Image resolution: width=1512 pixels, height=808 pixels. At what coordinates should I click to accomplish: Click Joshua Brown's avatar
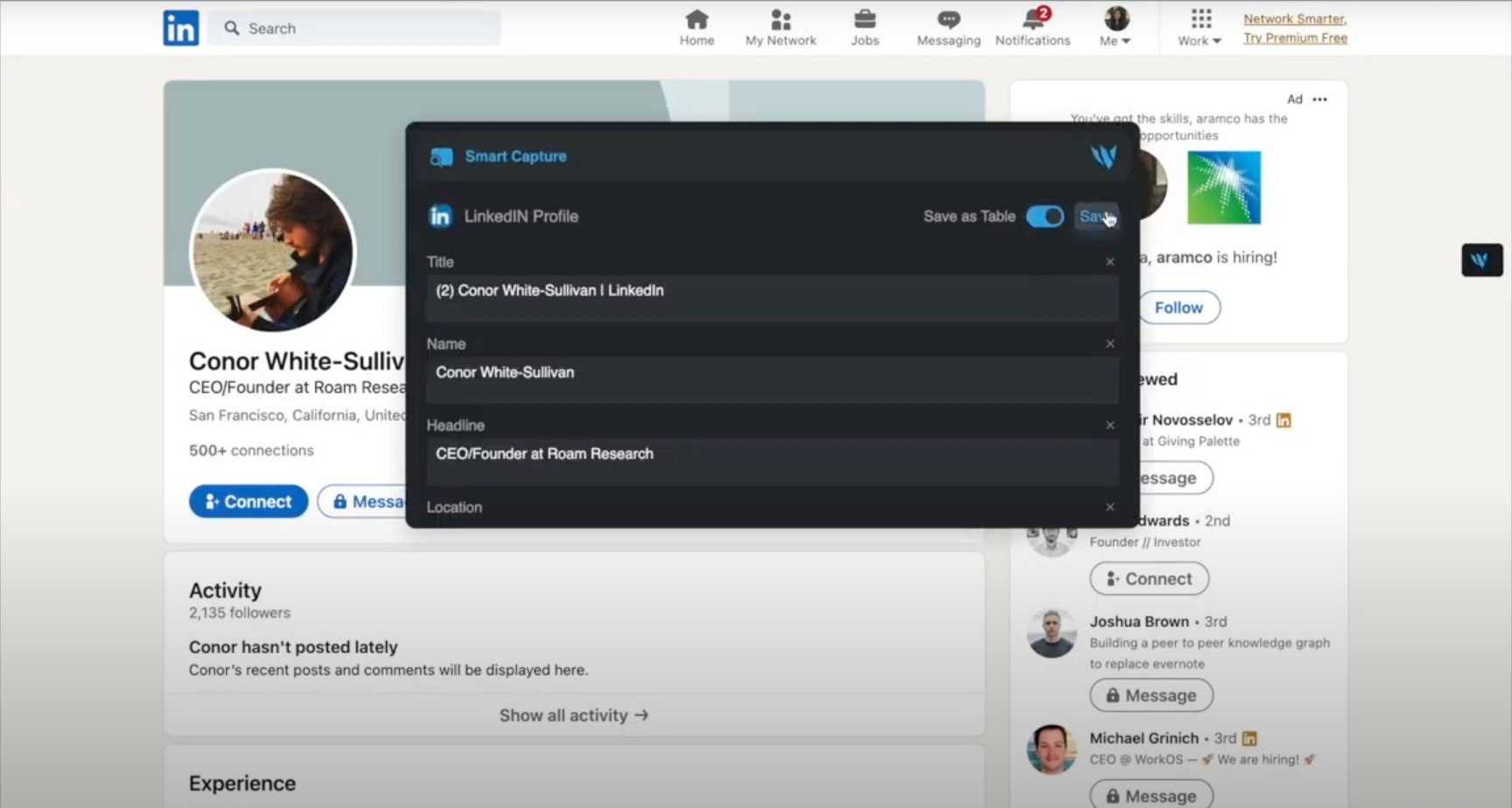[1052, 633]
